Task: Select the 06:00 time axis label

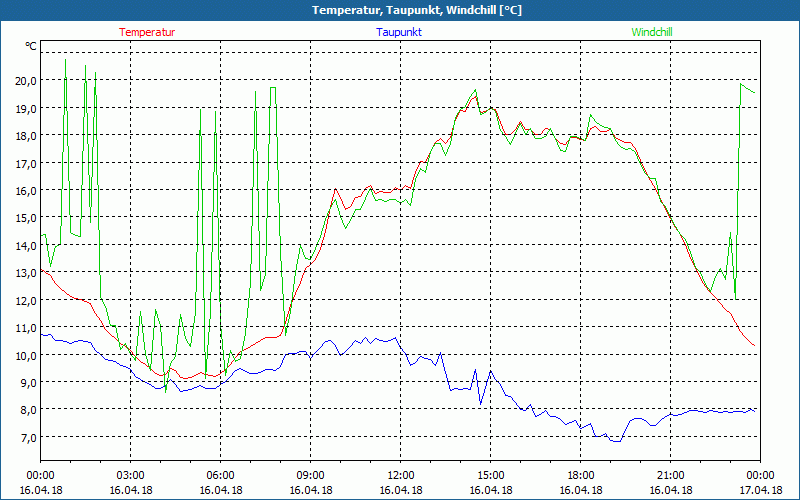Action: click(221, 475)
